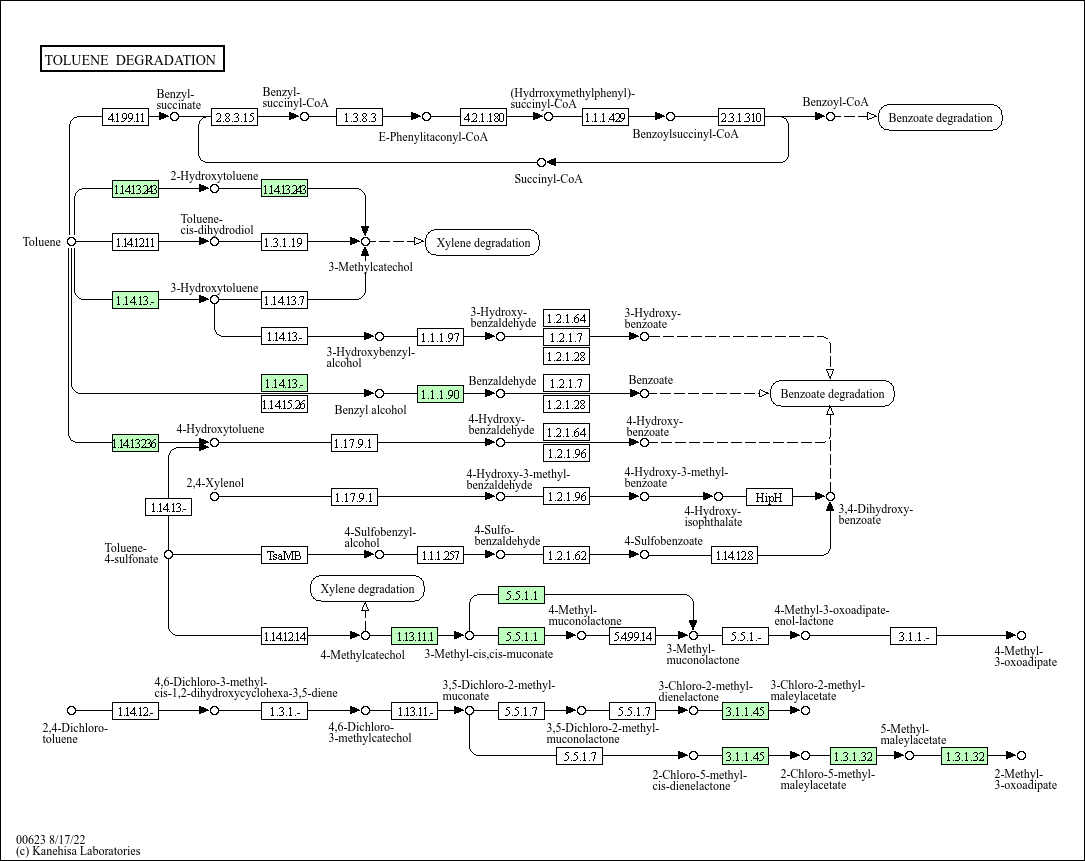Open the 1.3.1.19 enzyme entry
Viewport: 1085px width, 861px height.
pos(284,242)
